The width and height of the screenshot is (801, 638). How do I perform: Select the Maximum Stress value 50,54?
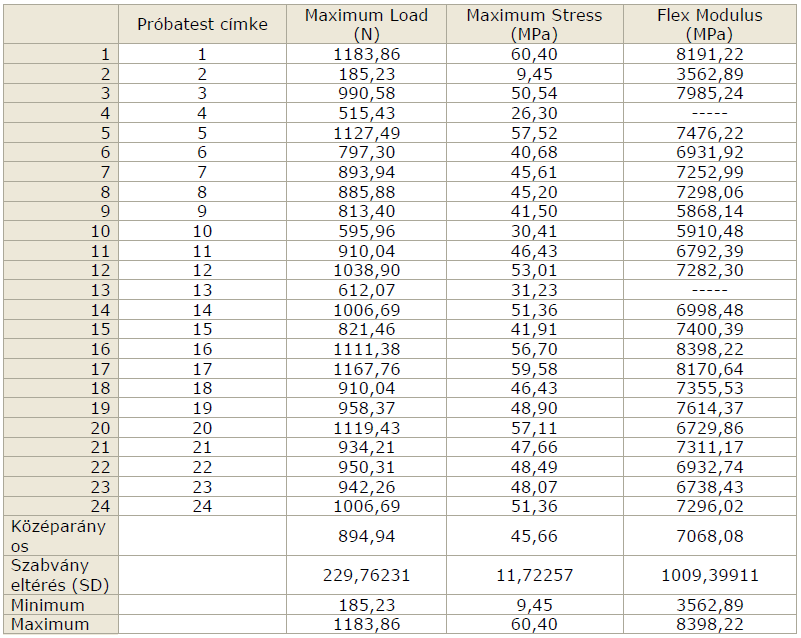pos(534,93)
